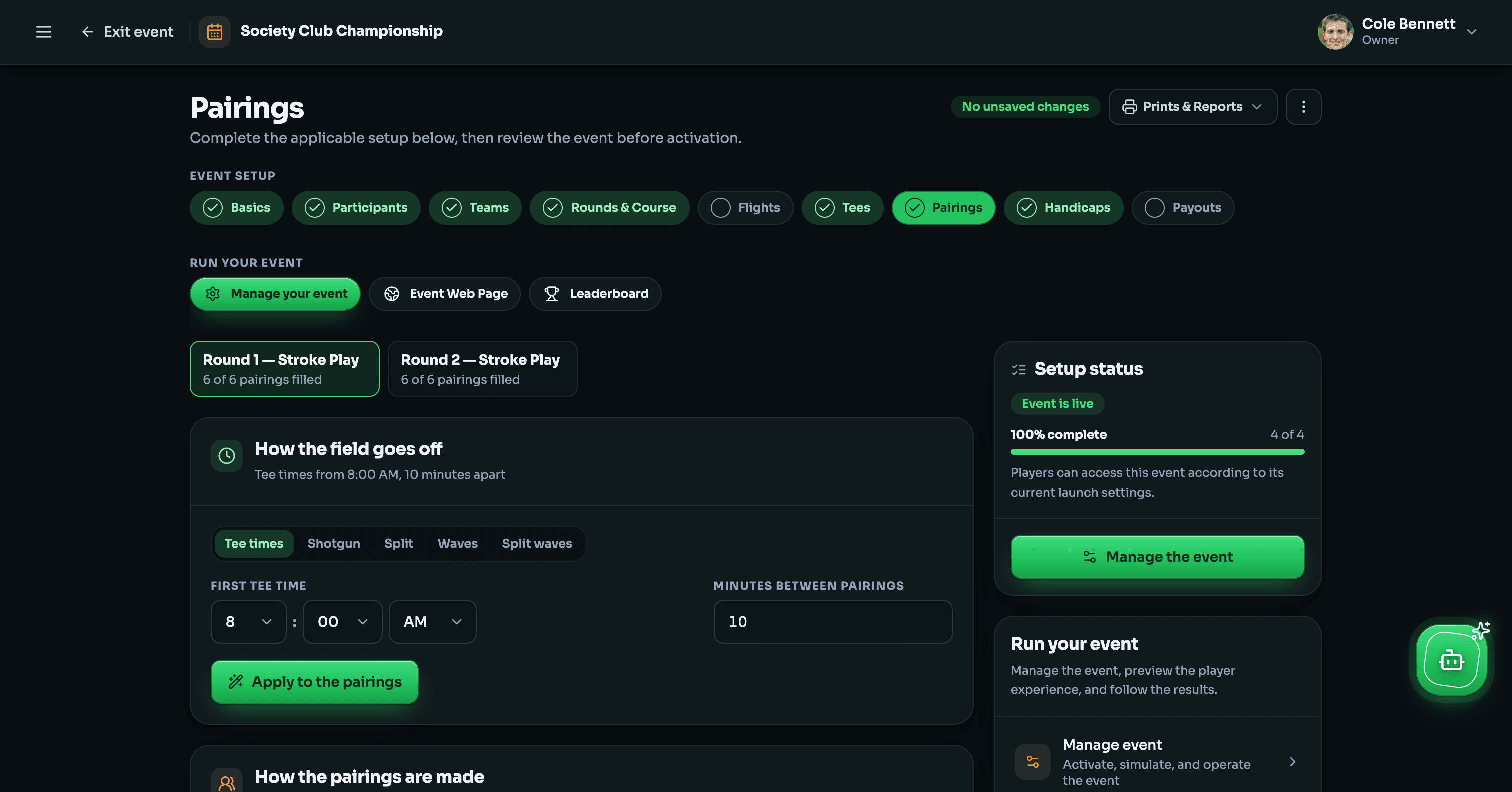Select the Tees setup step
1512x792 pixels.
pos(843,208)
